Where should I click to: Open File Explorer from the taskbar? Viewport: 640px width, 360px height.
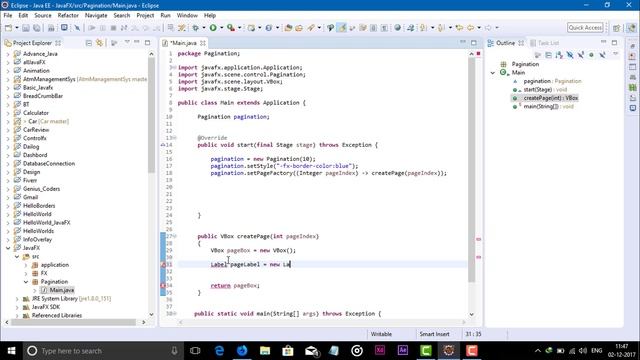tap(265, 351)
